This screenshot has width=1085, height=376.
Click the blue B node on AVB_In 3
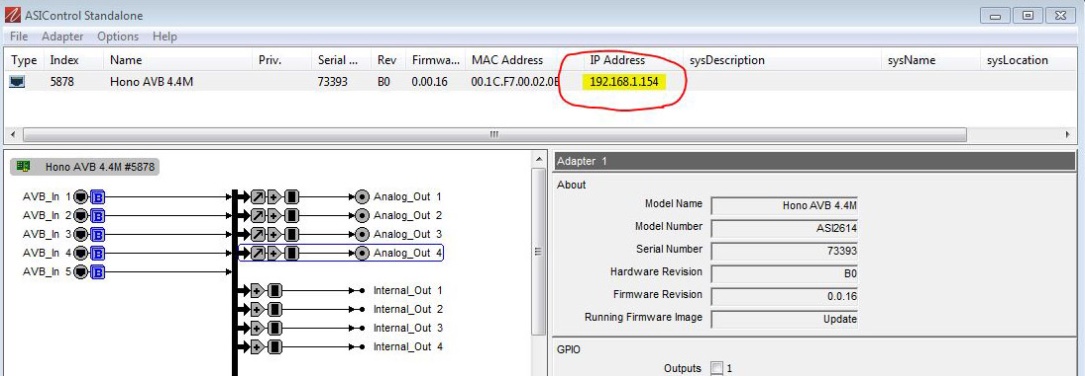(98, 234)
